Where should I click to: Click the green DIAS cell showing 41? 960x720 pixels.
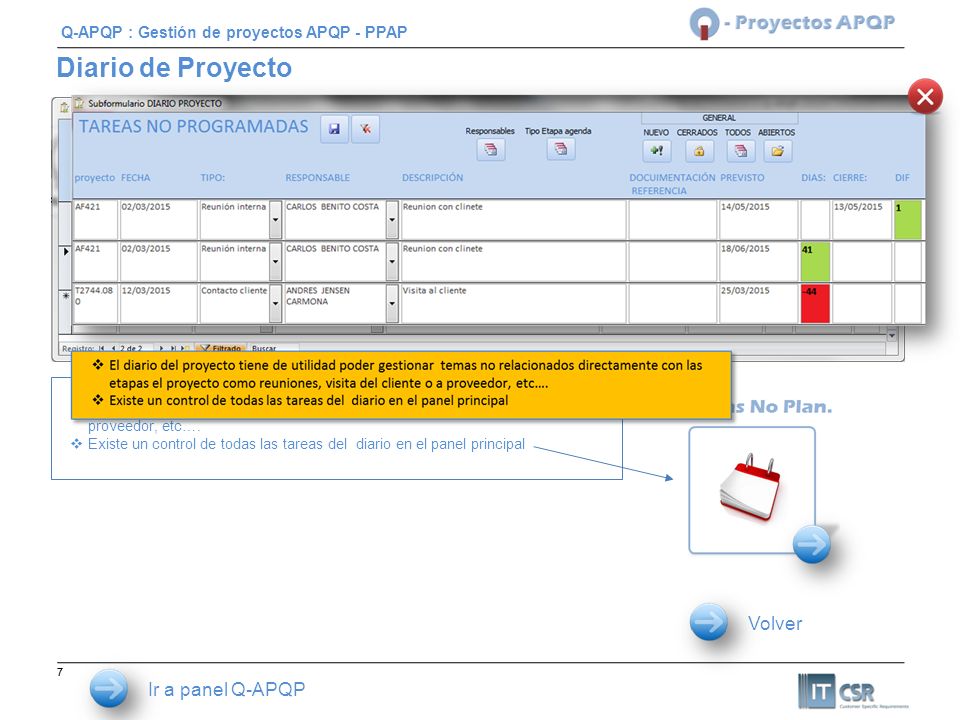point(815,261)
